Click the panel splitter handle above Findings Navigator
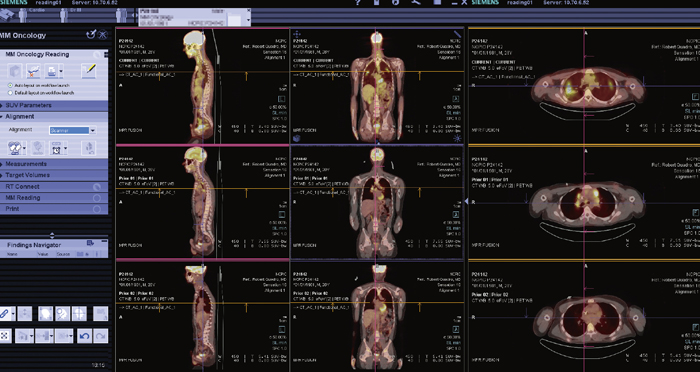Image resolution: width=700 pixels, height=372 pixels. click(x=52, y=235)
